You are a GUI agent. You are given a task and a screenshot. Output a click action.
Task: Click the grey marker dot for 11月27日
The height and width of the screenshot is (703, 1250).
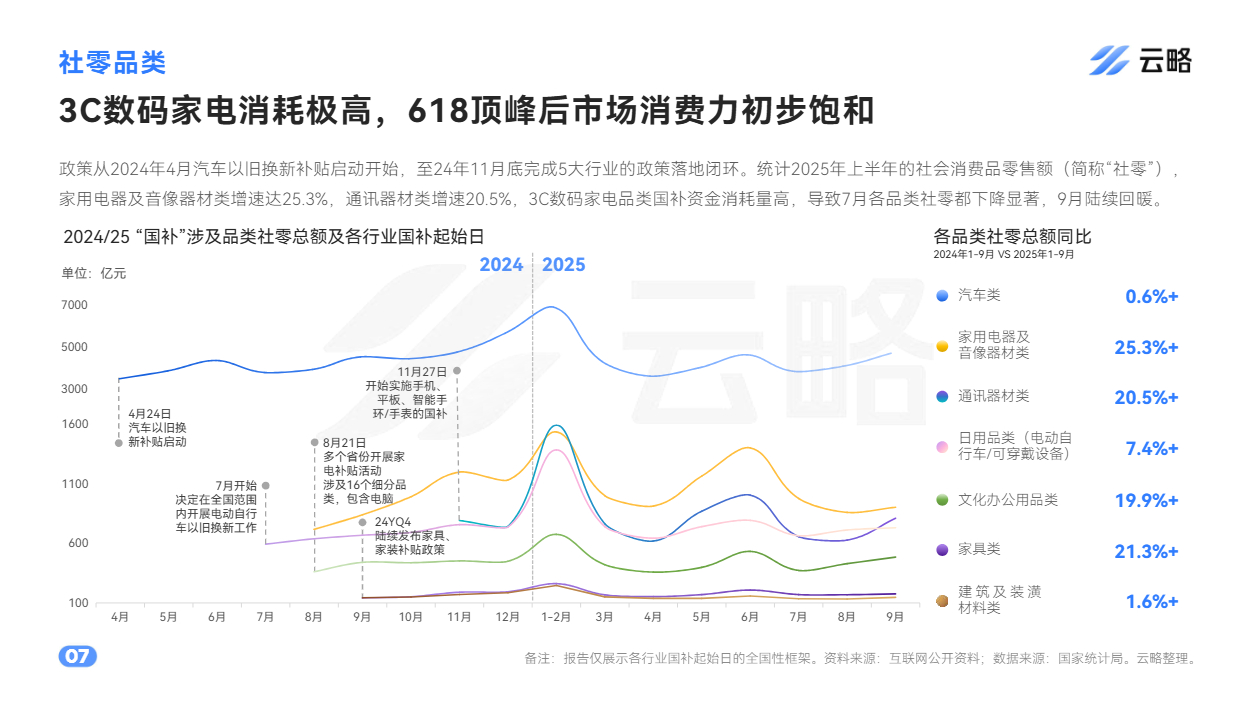457,370
